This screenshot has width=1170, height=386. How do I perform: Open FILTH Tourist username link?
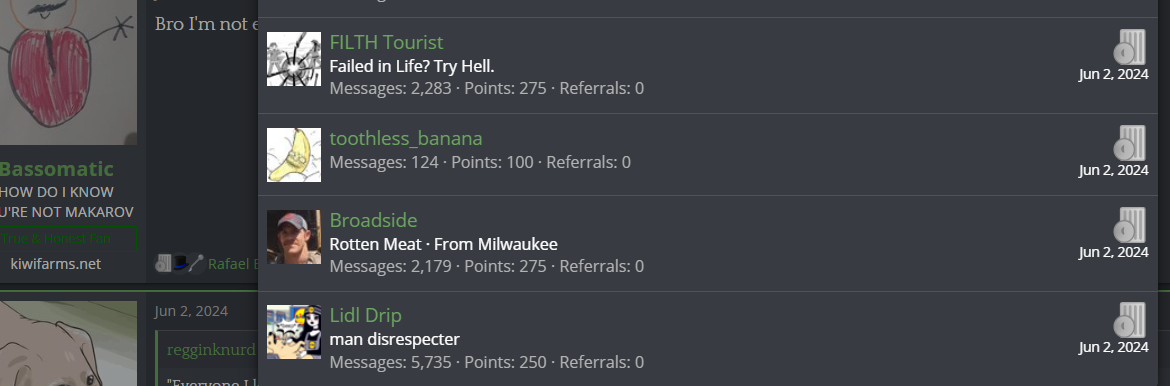[387, 43]
